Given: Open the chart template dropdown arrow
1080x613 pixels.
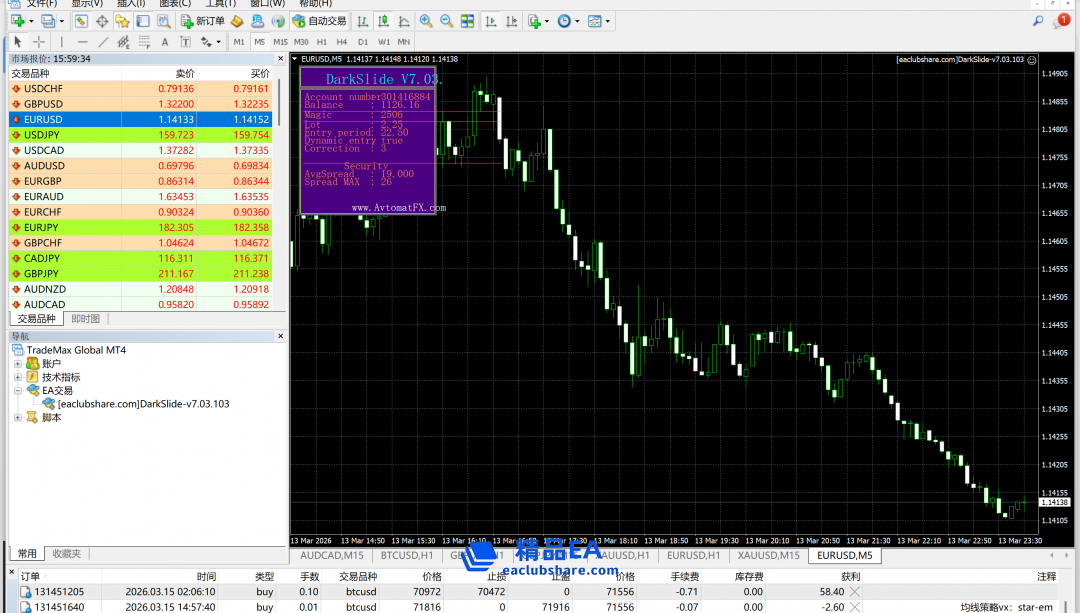Looking at the screenshot, I should pyautogui.click(x=609, y=21).
